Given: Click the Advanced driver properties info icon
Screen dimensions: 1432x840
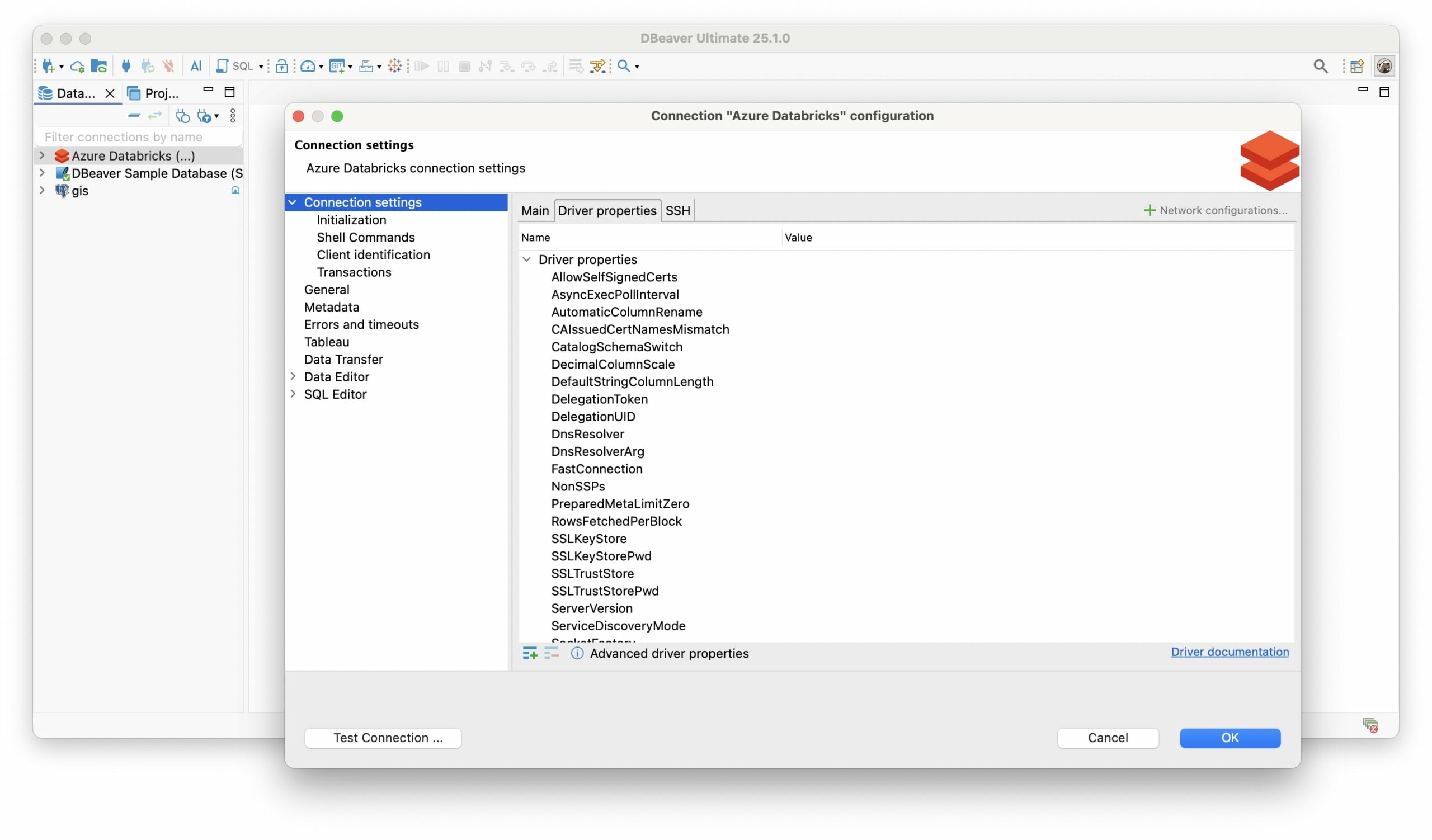Looking at the screenshot, I should (x=577, y=654).
